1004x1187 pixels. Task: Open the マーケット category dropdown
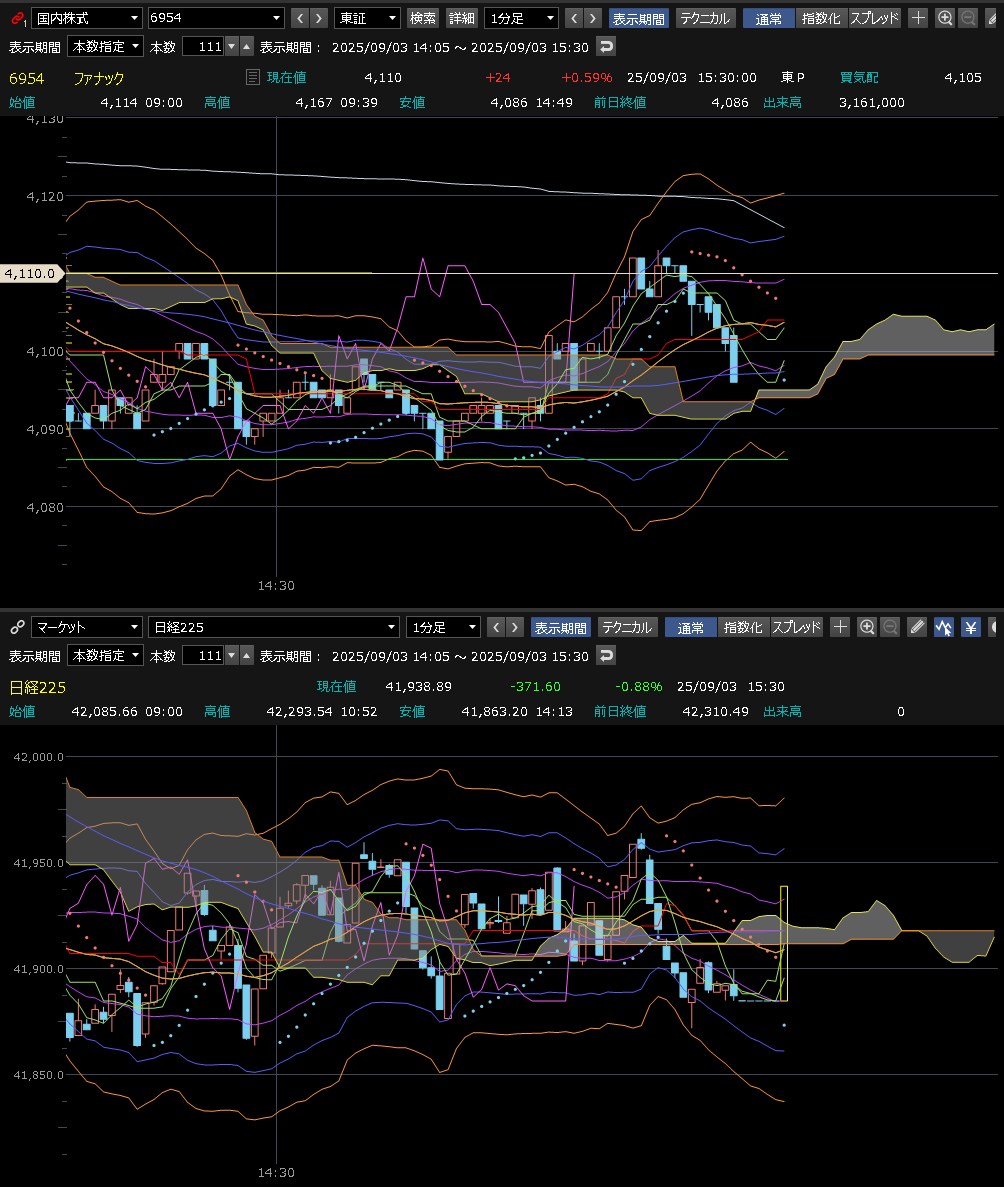(86, 627)
